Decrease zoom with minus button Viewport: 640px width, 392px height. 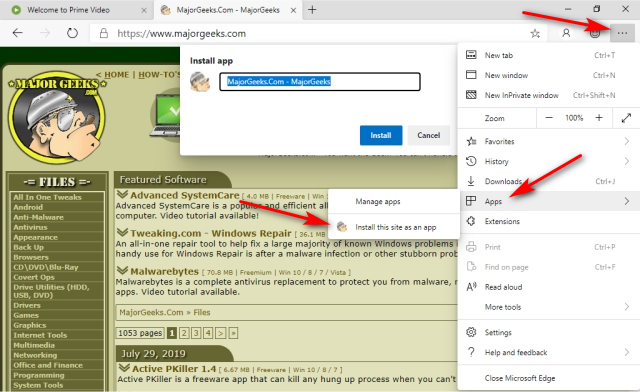tap(549, 118)
